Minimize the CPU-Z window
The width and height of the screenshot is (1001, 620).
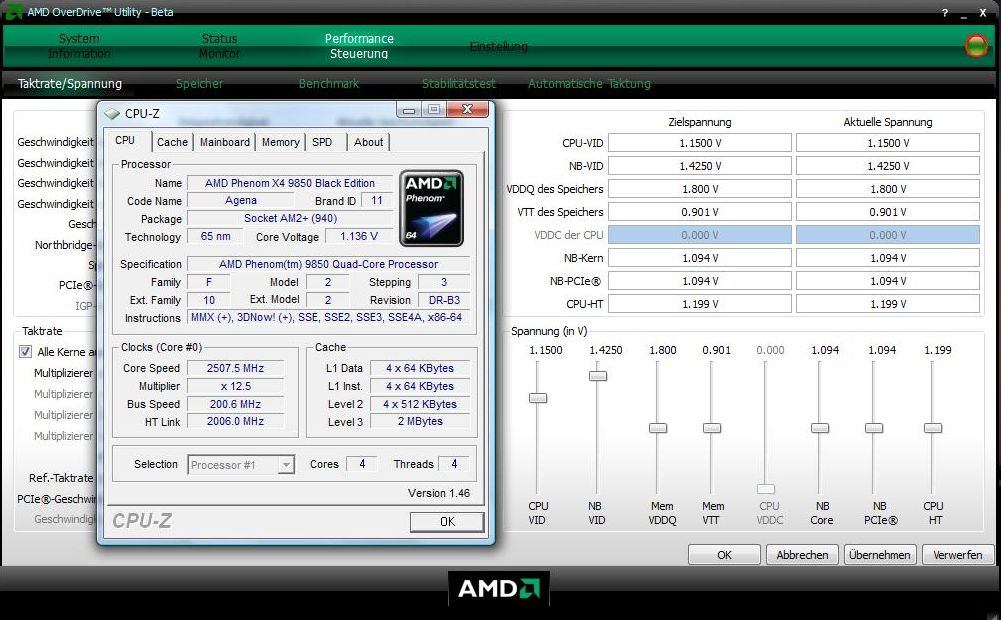[x=409, y=110]
